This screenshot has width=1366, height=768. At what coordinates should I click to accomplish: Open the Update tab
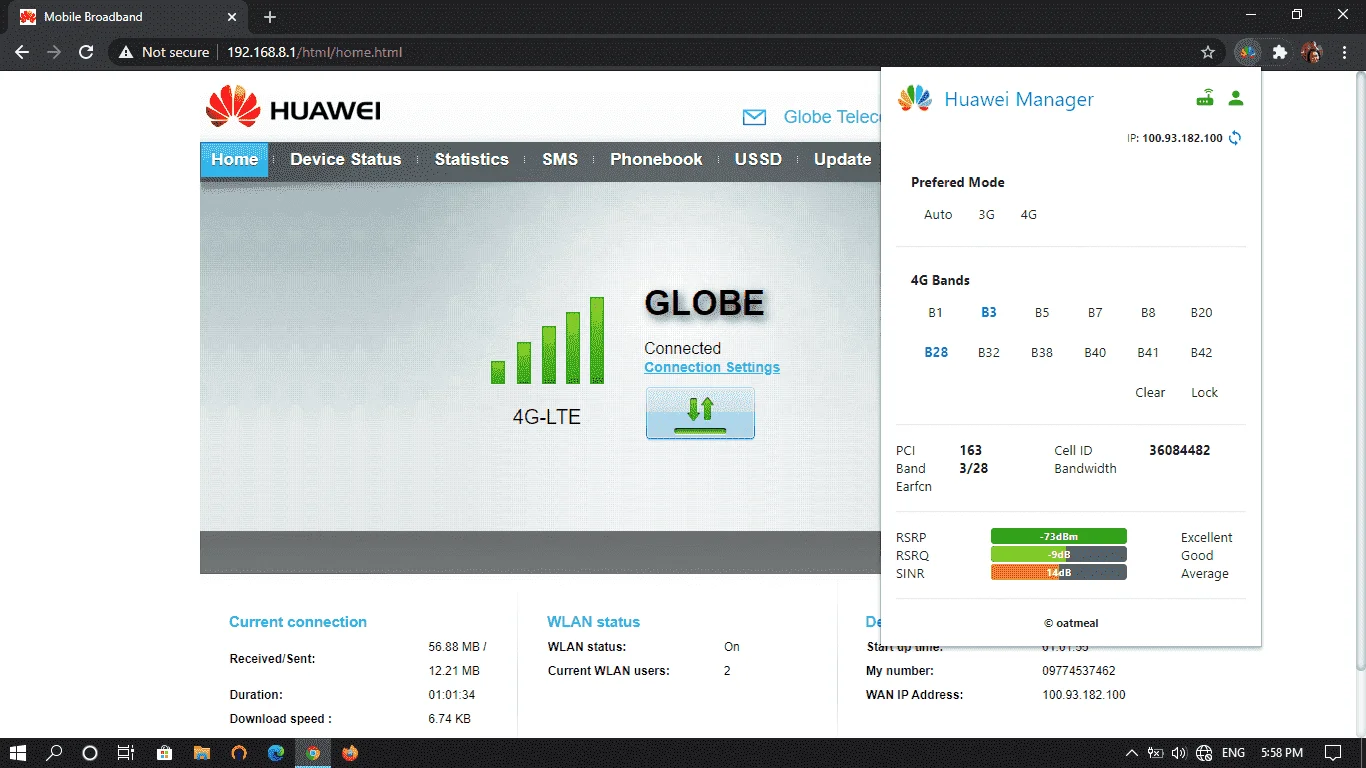(842, 159)
